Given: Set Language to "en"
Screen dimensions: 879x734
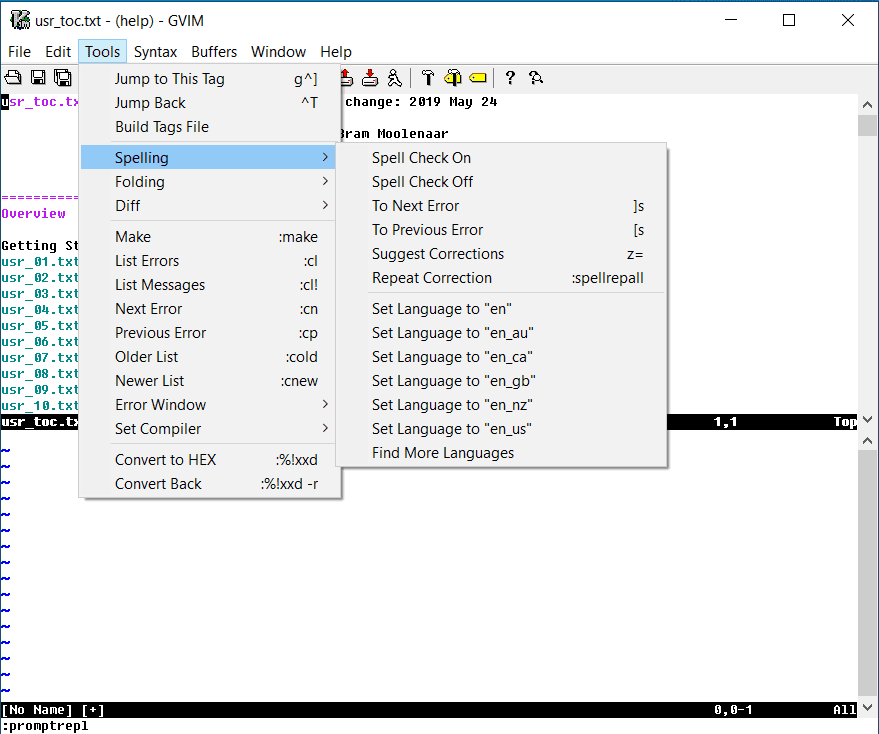Looking at the screenshot, I should [x=501, y=309].
